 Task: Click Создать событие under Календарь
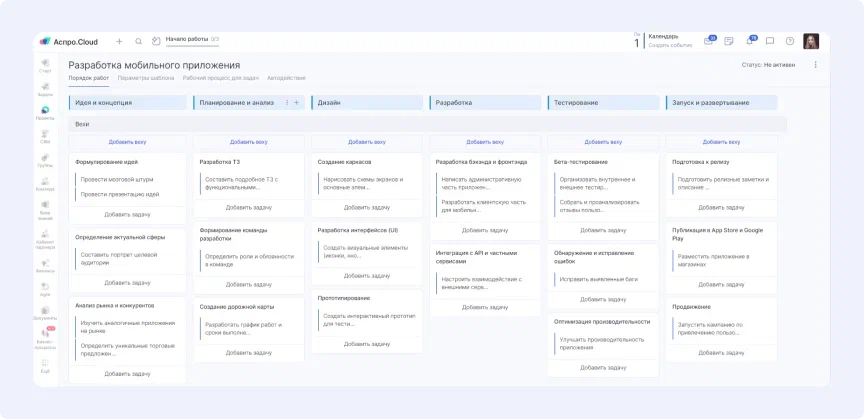[670, 45]
